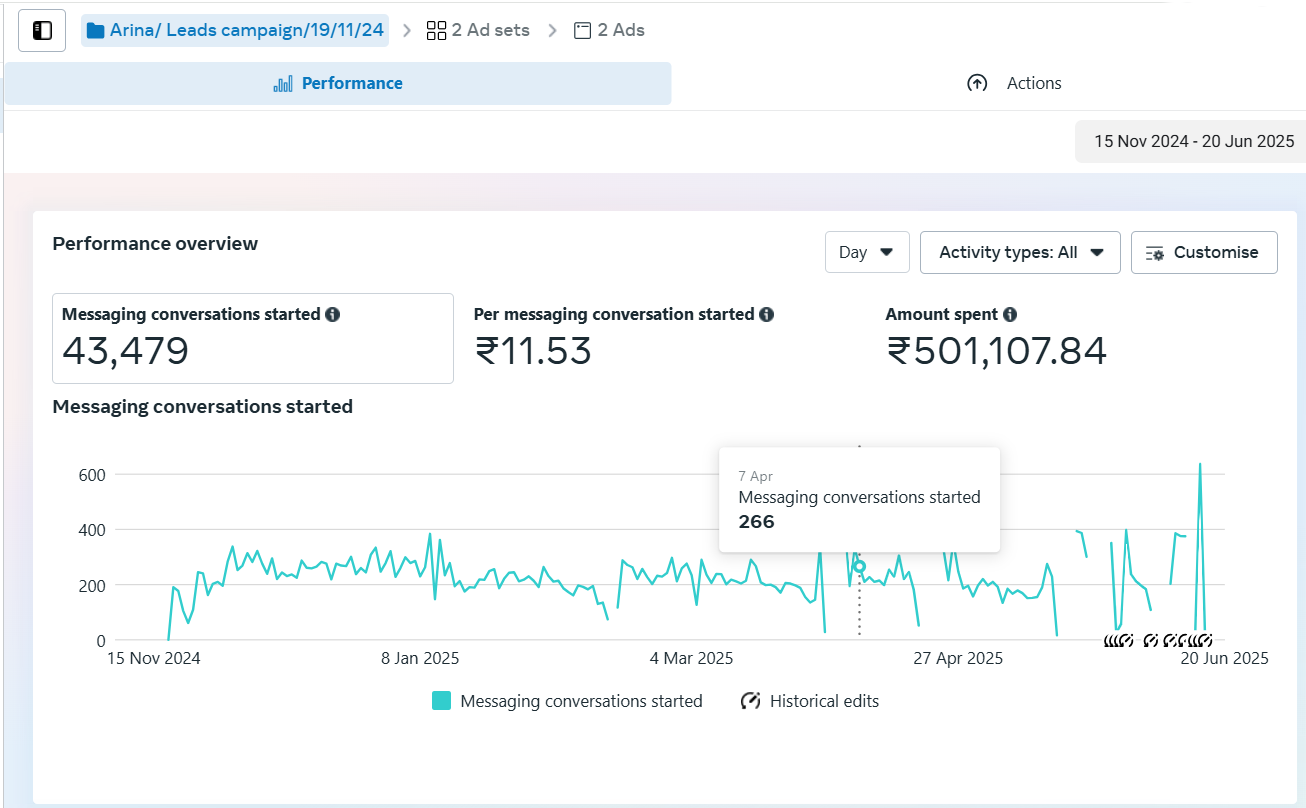Click the Performance bar chart icon
The image size is (1306, 808).
coord(283,84)
